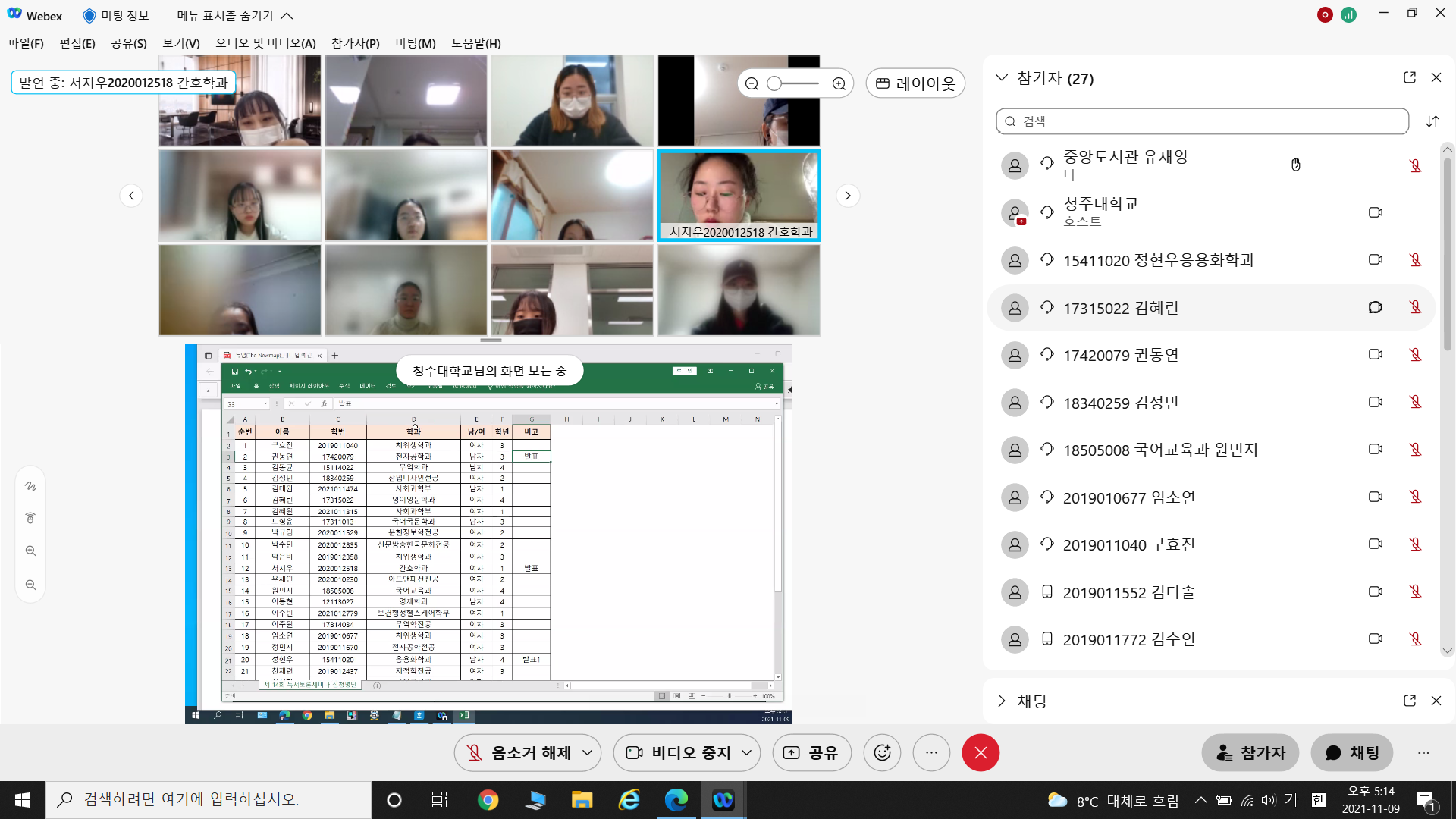
Task: Click the Windows taskbar search box
Action: [209, 800]
